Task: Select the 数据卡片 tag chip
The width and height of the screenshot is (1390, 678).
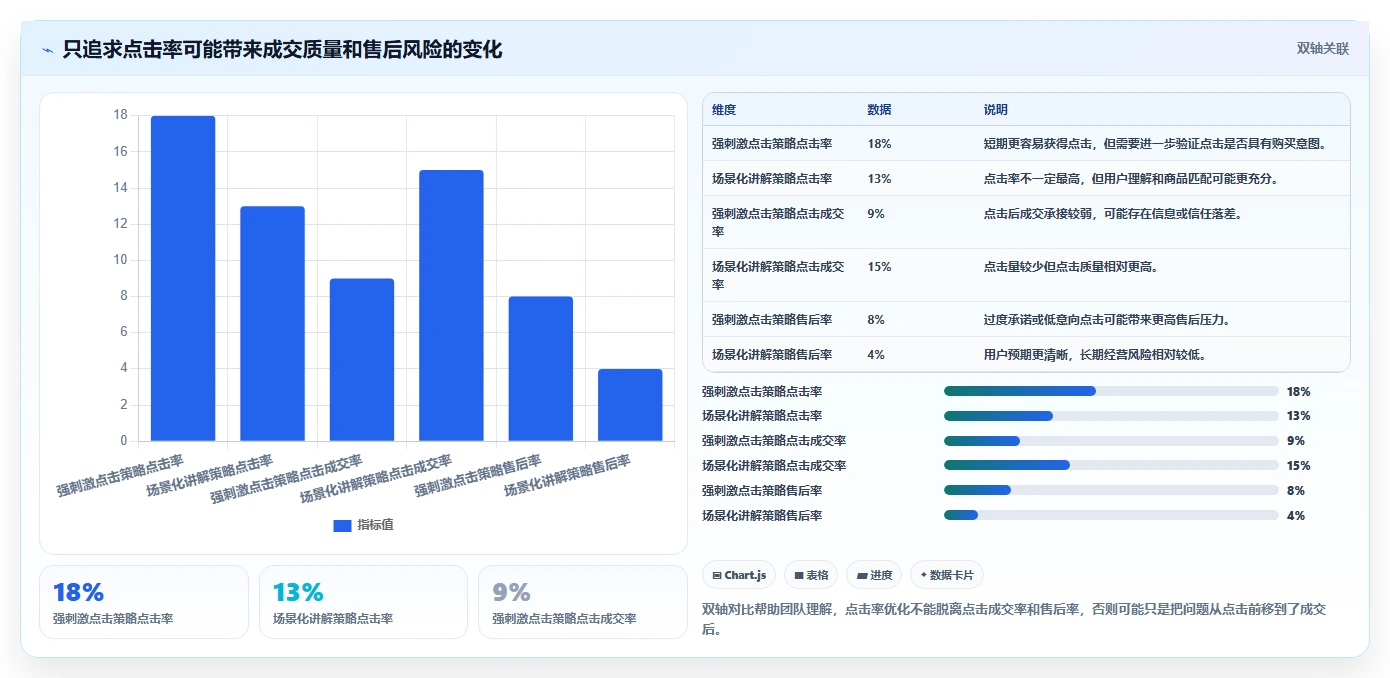Action: pyautogui.click(x=946, y=575)
